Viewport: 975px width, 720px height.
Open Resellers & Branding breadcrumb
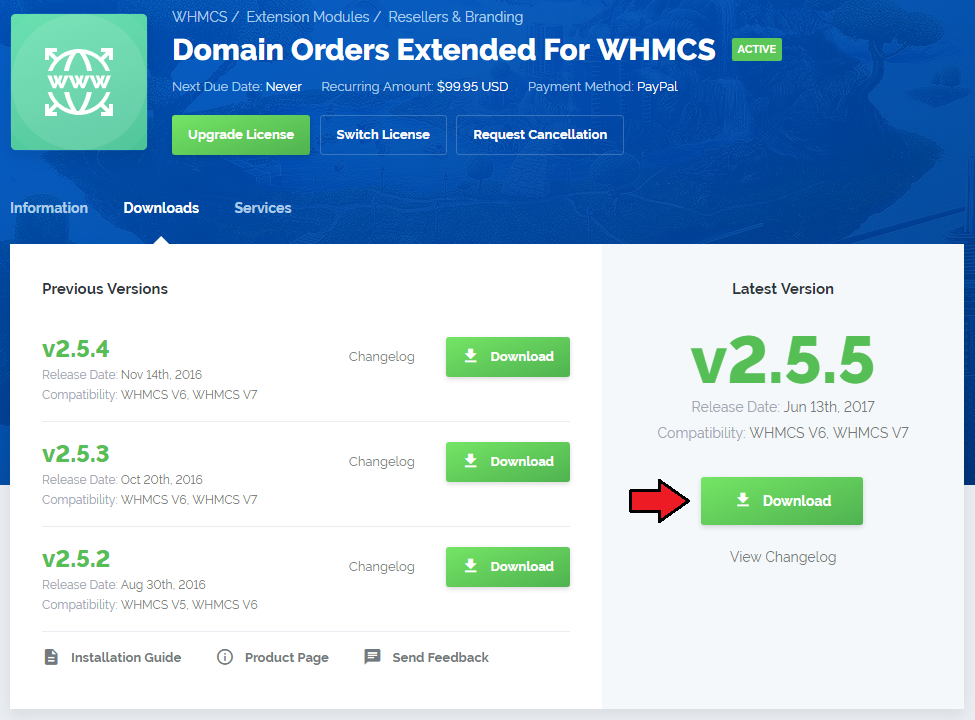(x=455, y=17)
